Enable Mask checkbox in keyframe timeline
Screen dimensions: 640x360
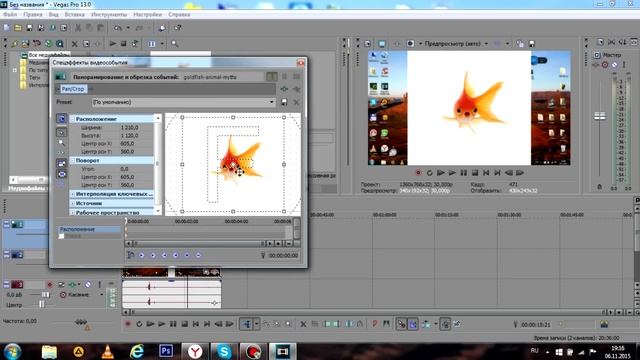point(62,236)
